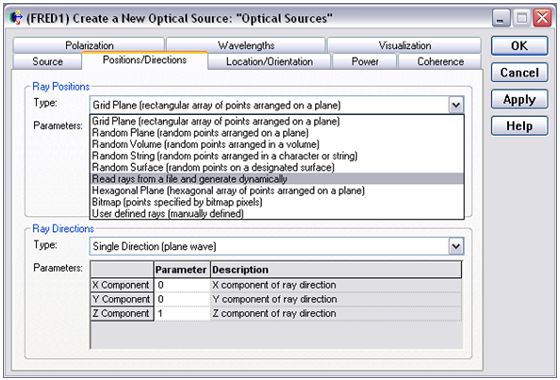Show the Coherence tab
The width and height of the screenshot is (560, 380).
coord(440,61)
